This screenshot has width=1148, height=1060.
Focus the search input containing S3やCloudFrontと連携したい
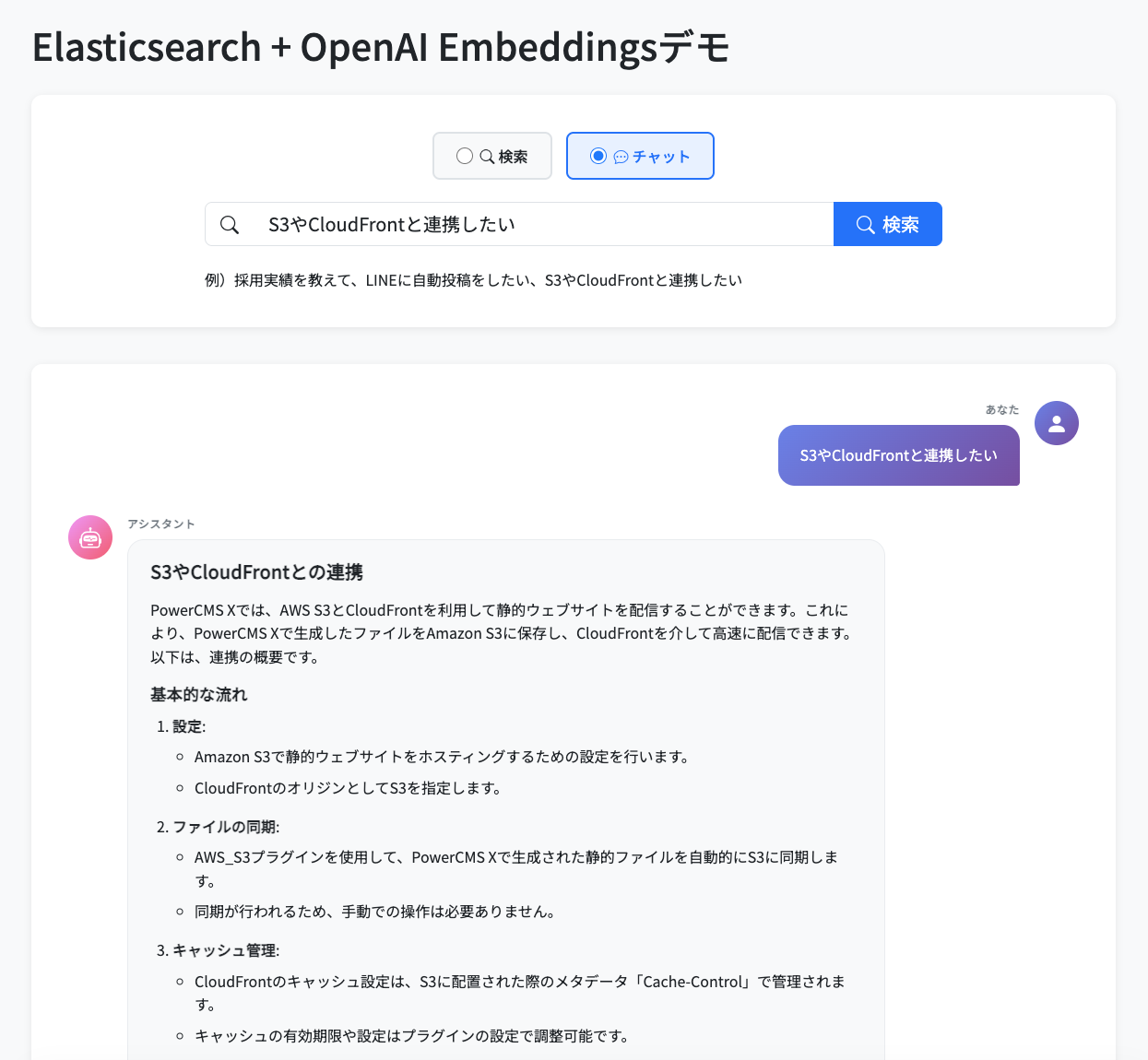516,224
